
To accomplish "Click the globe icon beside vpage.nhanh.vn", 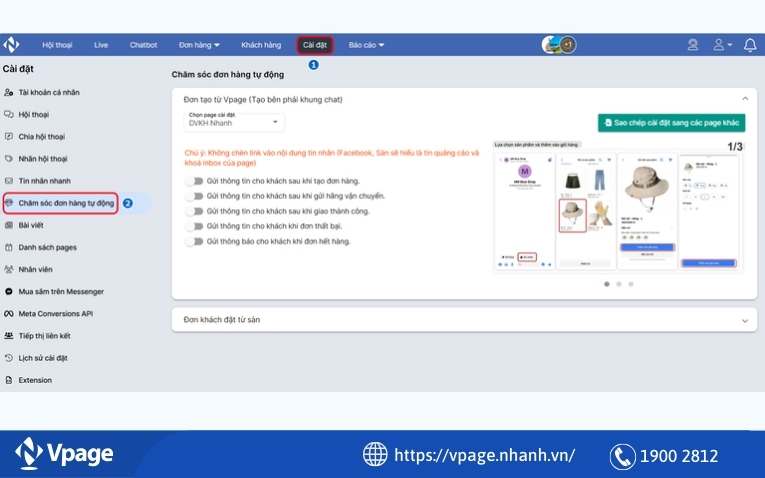I will [375, 454].
